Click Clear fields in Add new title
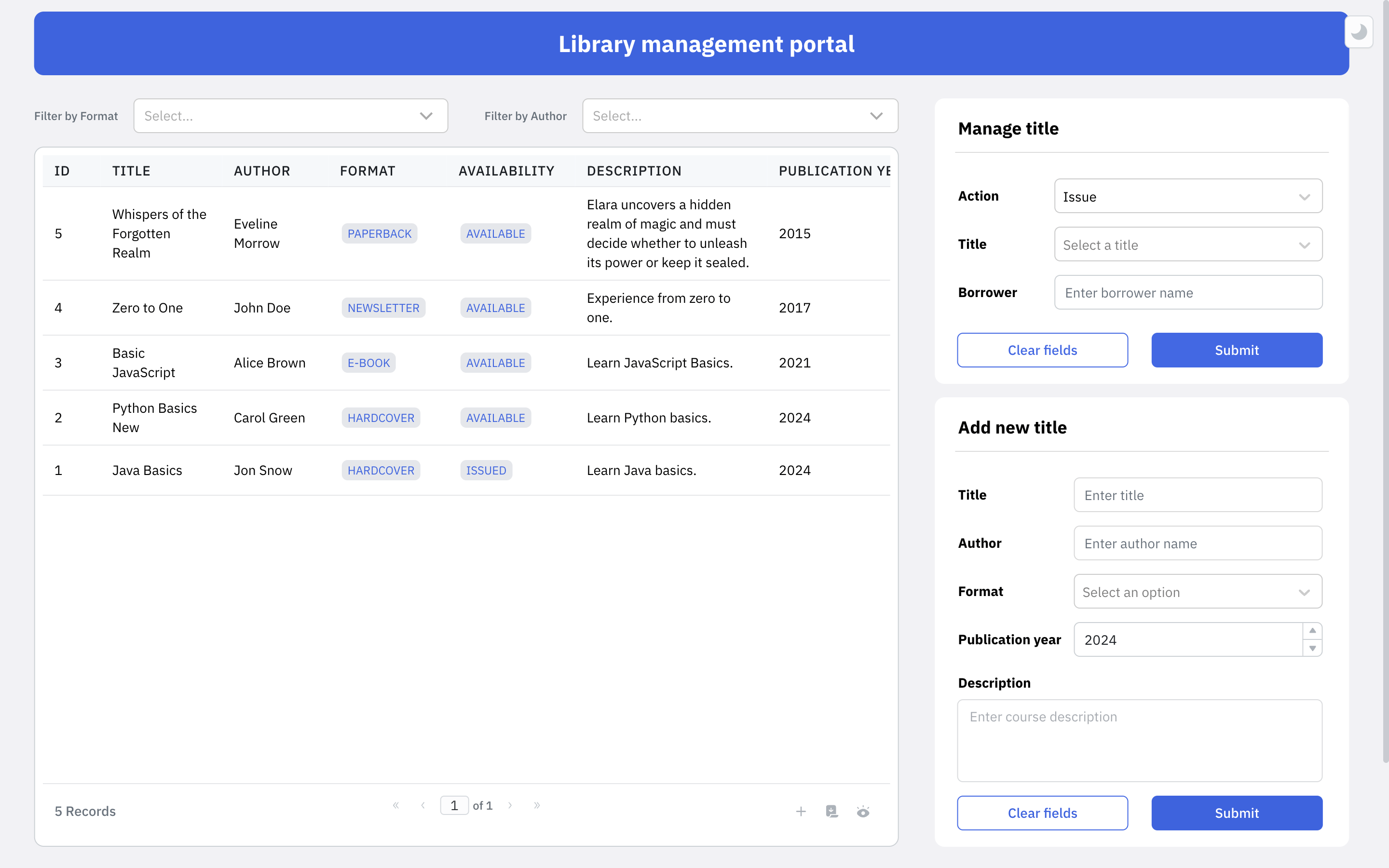Viewport: 1389px width, 868px height. point(1042,813)
